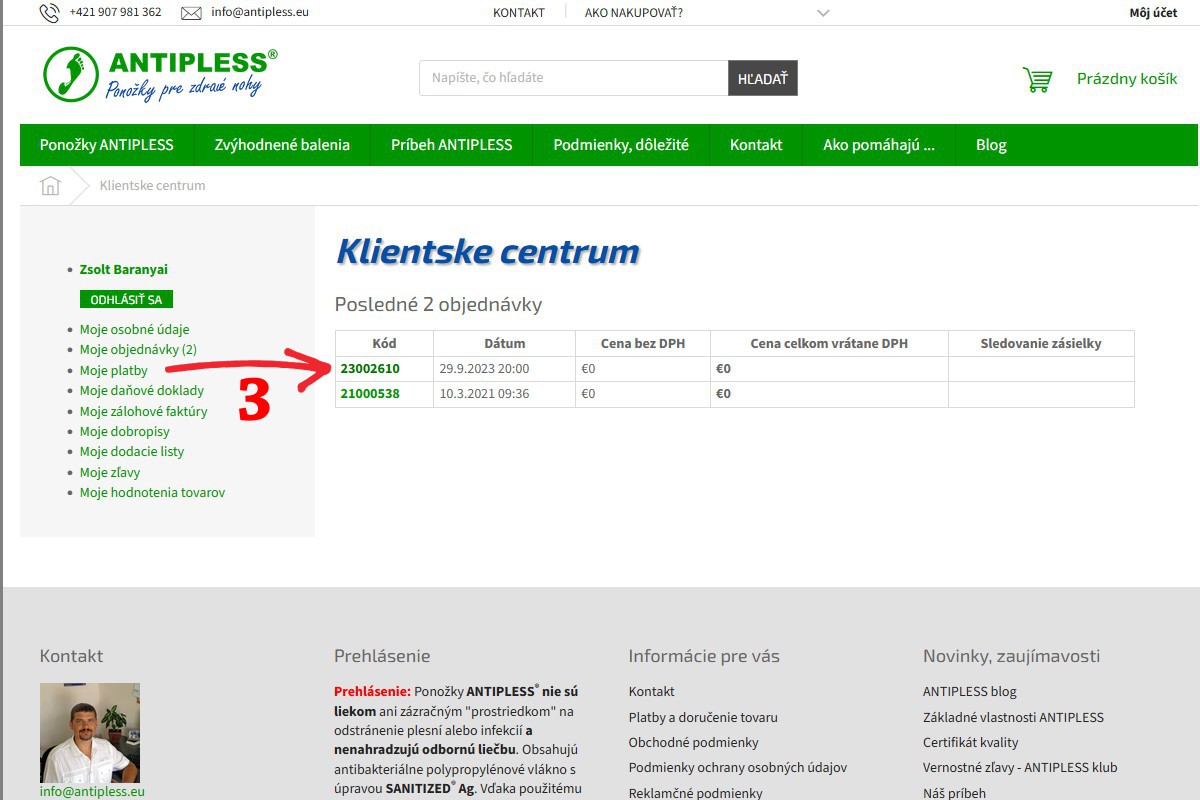This screenshot has height=800, width=1200.
Task: Open order 21000538
Action: (370, 394)
